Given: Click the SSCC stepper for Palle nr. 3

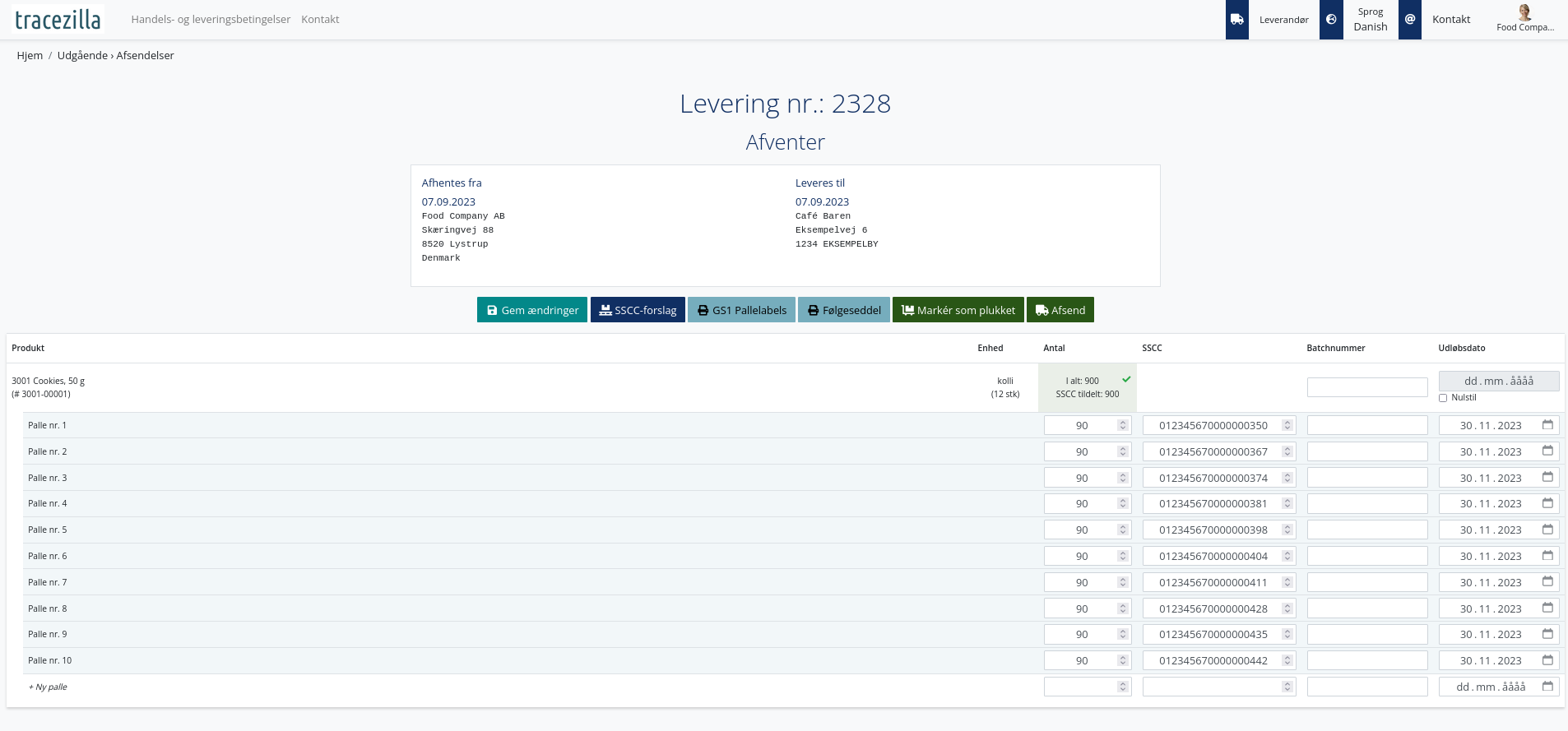Looking at the screenshot, I should 1287,478.
